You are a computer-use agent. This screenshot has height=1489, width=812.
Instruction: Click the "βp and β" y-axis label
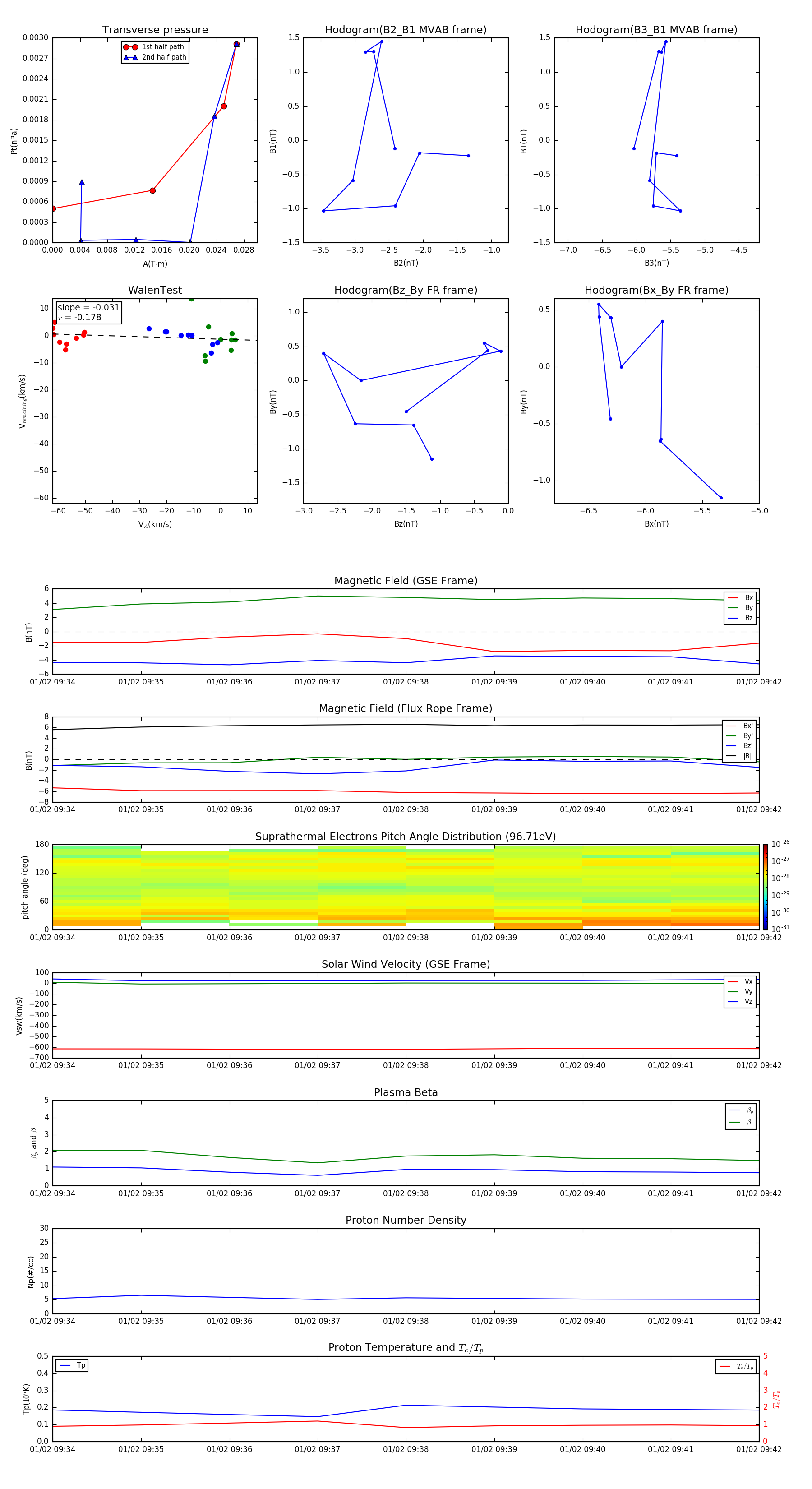(33, 1143)
